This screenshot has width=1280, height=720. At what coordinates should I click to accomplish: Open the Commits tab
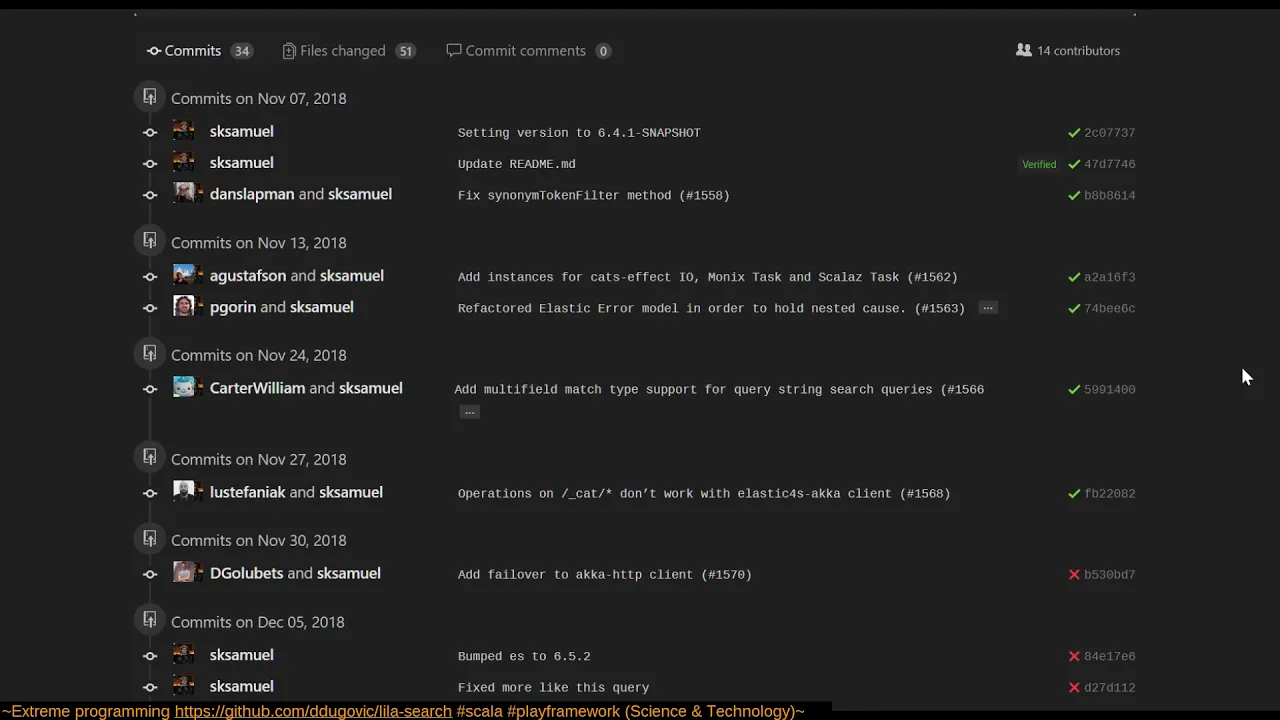(x=199, y=51)
